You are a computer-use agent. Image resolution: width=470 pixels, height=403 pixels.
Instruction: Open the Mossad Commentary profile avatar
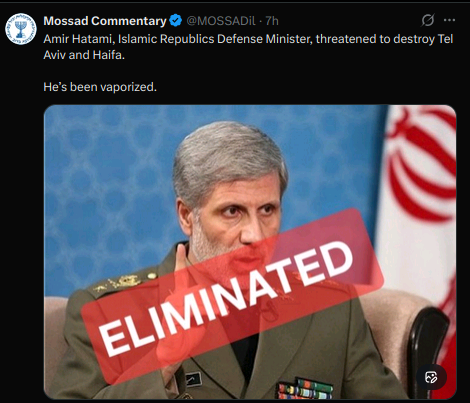coord(21,29)
